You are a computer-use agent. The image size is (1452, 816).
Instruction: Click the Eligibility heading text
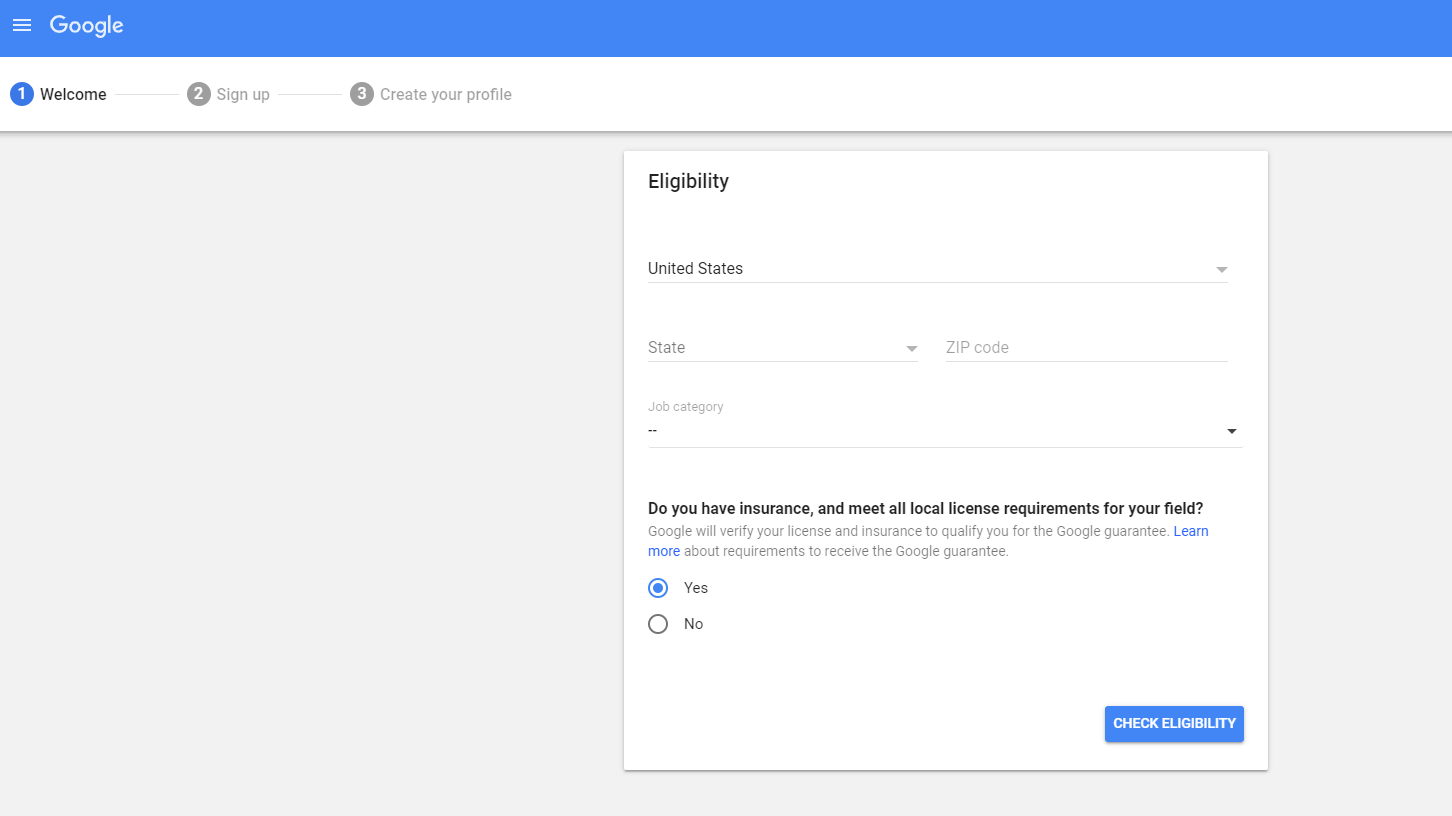(x=688, y=181)
